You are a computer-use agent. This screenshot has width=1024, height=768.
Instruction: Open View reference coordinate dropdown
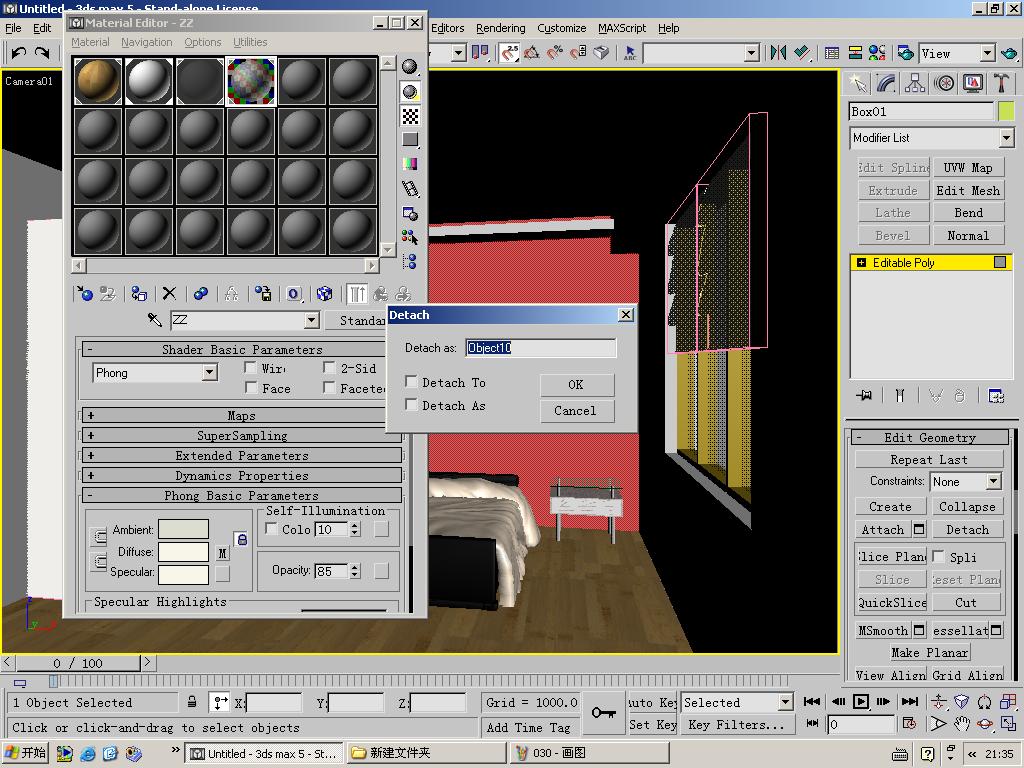(987, 53)
